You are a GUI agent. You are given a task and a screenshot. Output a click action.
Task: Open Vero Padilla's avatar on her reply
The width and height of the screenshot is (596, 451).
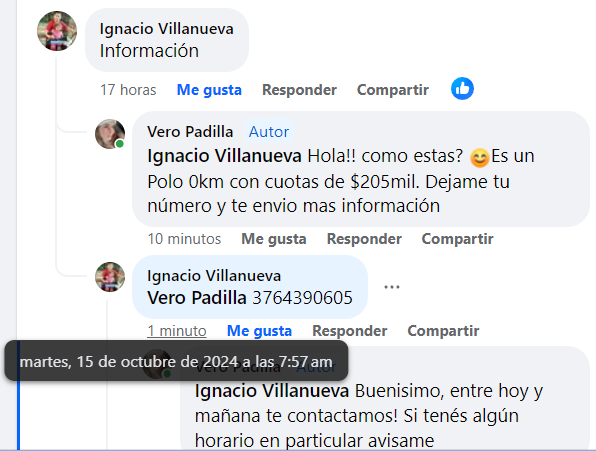(110, 134)
